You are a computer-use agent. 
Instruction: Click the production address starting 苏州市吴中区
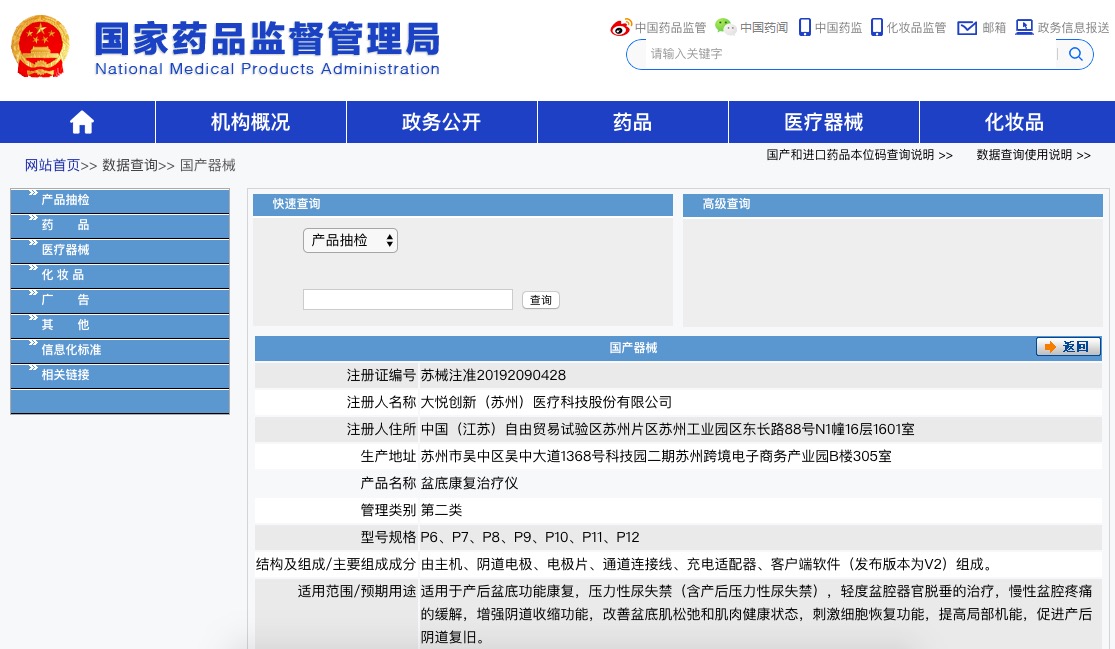pyautogui.click(x=656, y=456)
